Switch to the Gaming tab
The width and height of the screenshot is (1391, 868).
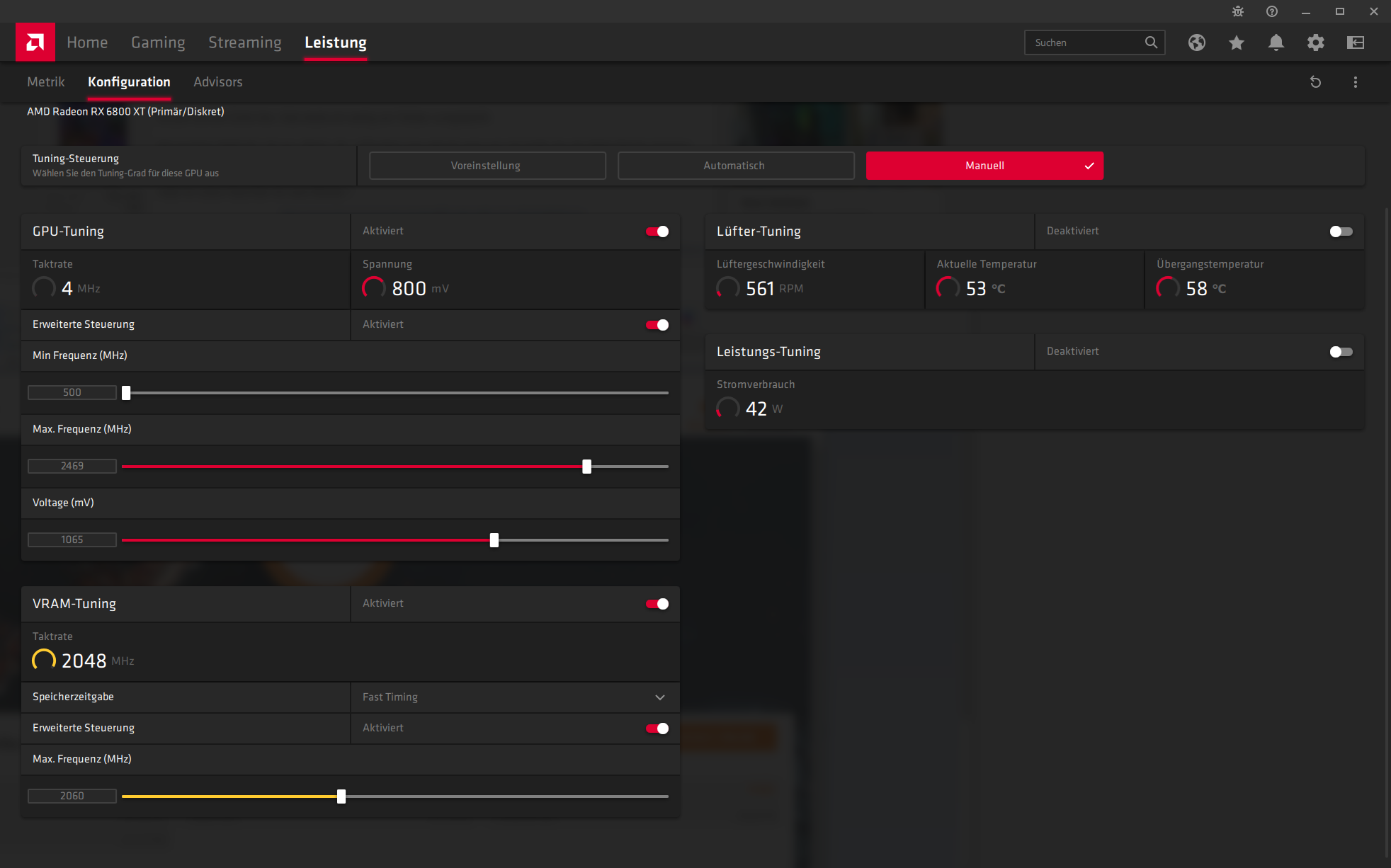[158, 42]
